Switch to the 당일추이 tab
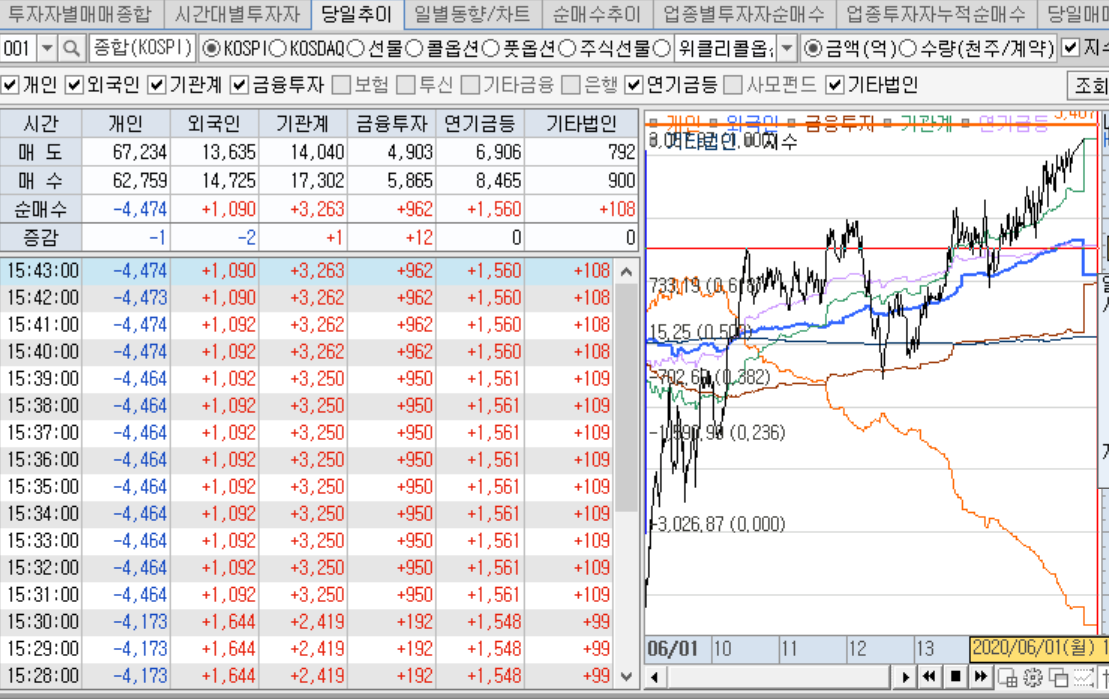This screenshot has width=1109, height=699. pyautogui.click(x=356, y=14)
